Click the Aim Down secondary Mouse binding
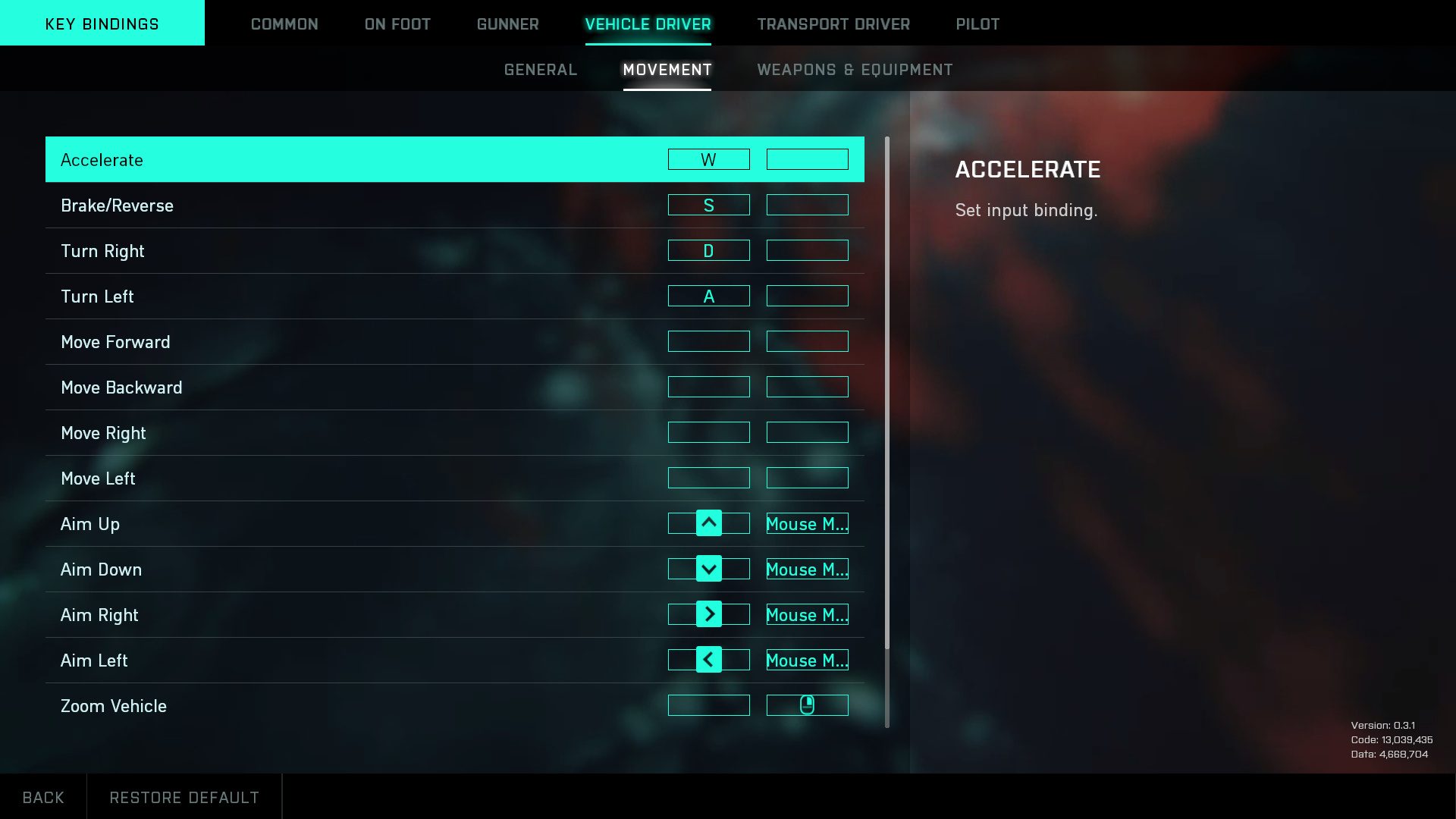 [807, 568]
